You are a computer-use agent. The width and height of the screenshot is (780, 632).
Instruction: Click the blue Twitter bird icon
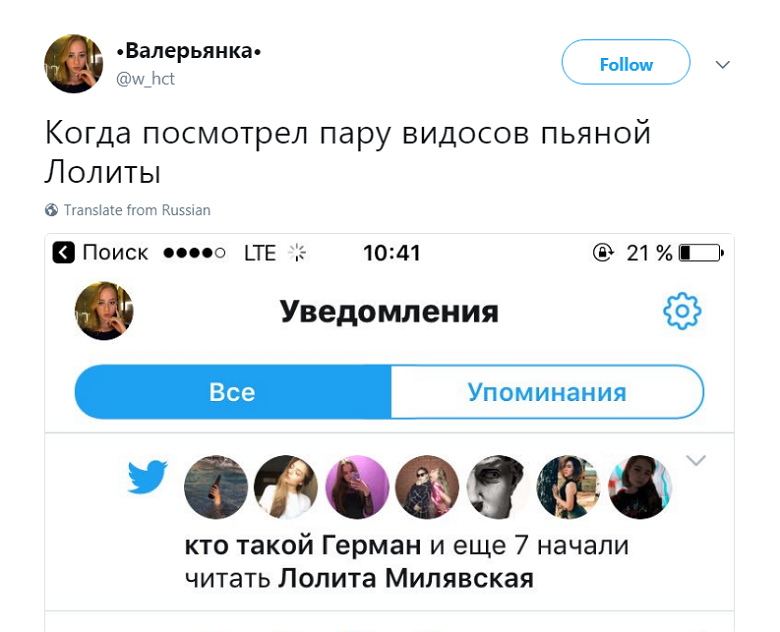147,477
